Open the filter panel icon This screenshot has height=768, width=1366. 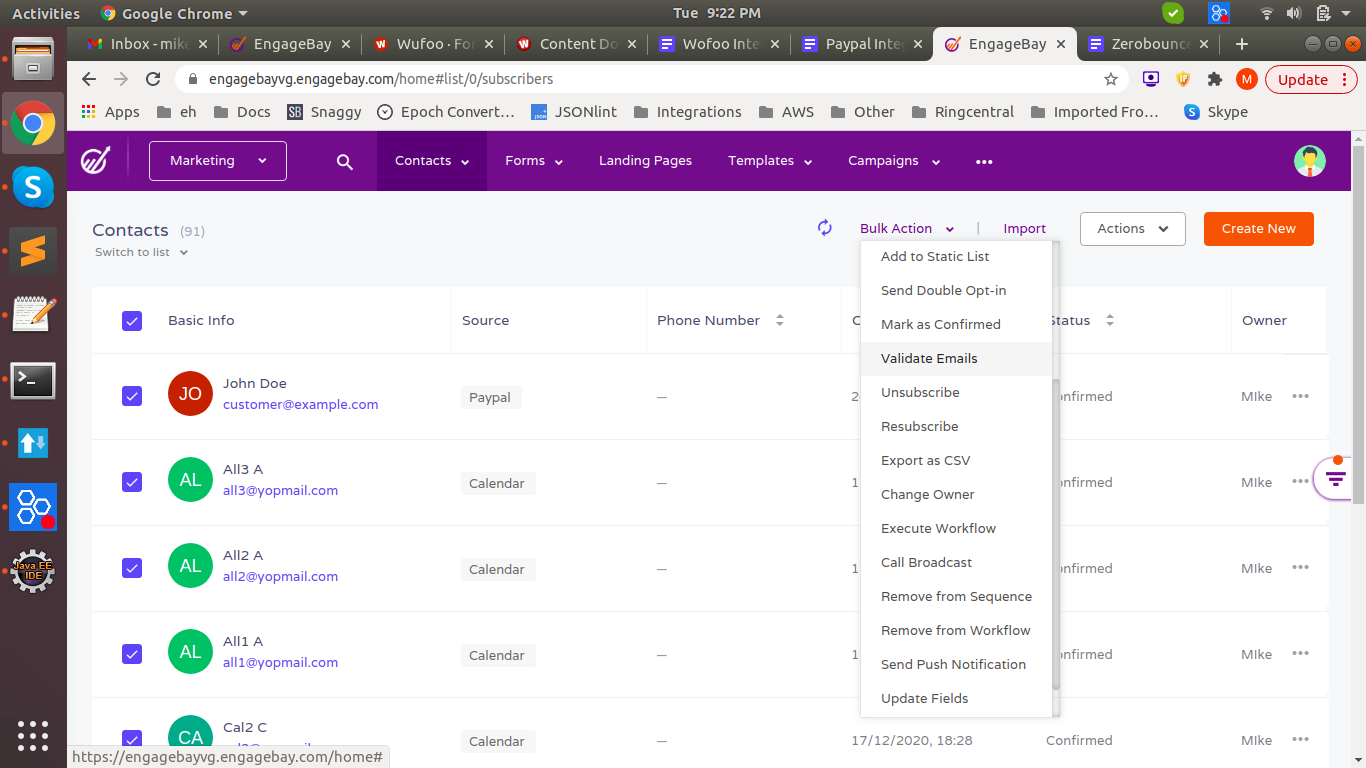coord(1336,478)
